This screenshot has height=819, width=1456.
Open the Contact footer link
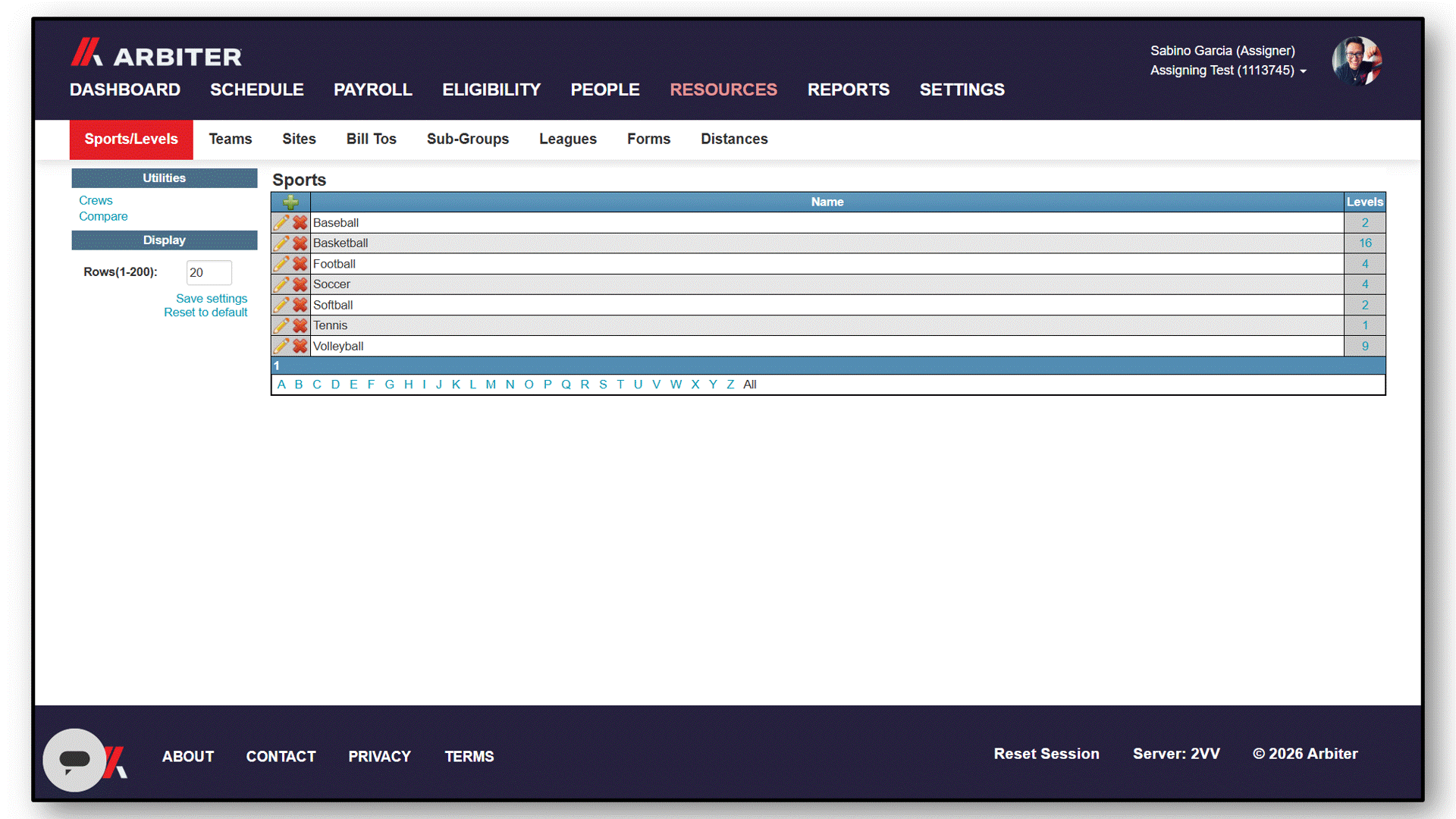(x=281, y=757)
